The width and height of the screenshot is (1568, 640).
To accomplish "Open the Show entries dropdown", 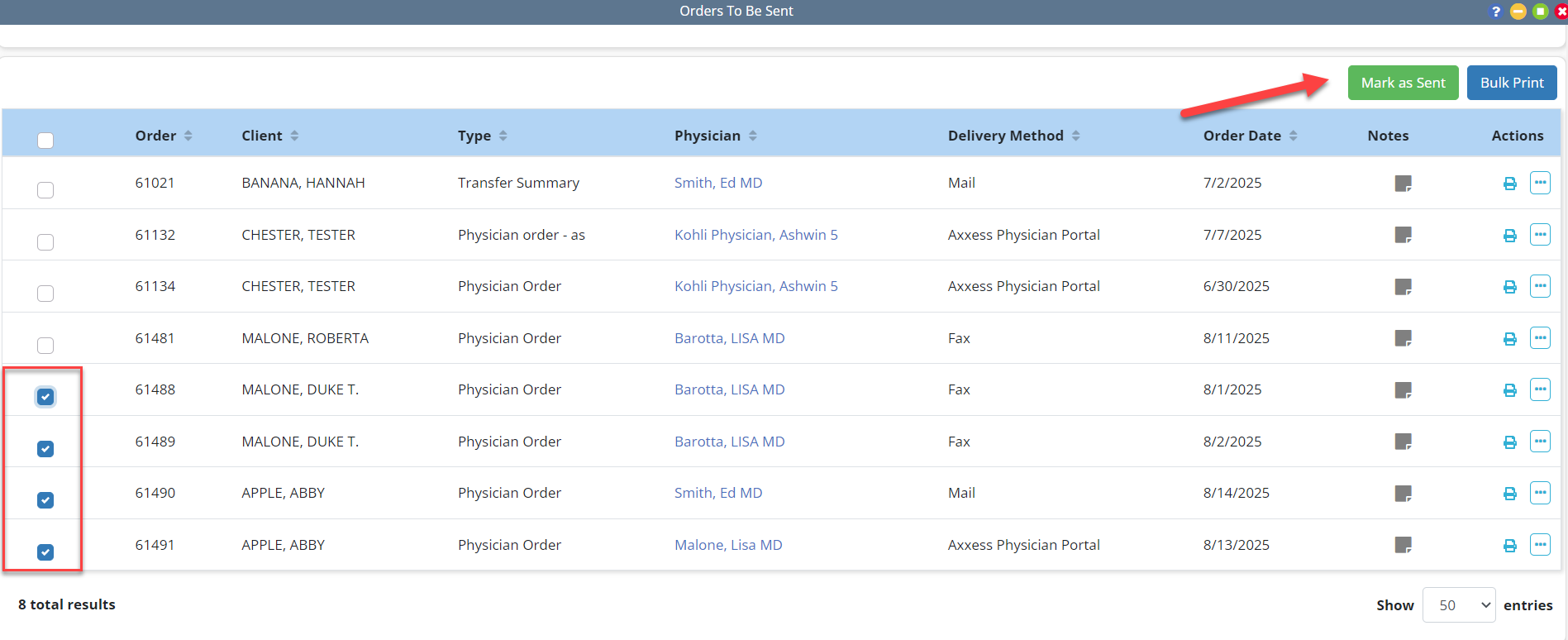I will [x=1458, y=605].
